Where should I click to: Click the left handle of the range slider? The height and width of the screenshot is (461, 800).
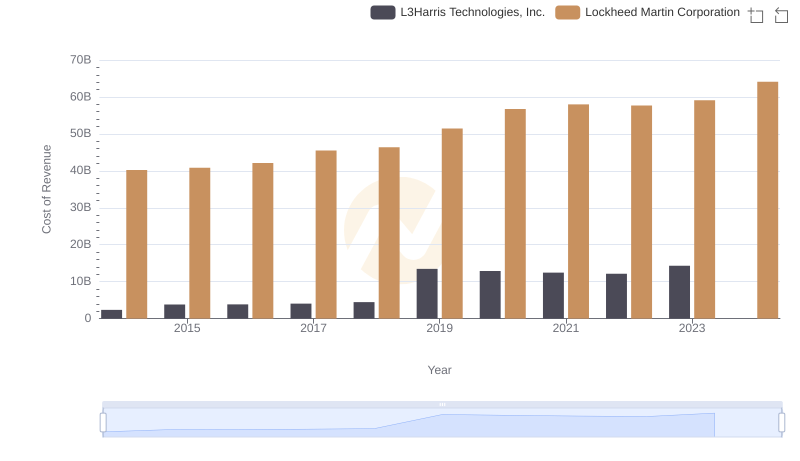103,423
